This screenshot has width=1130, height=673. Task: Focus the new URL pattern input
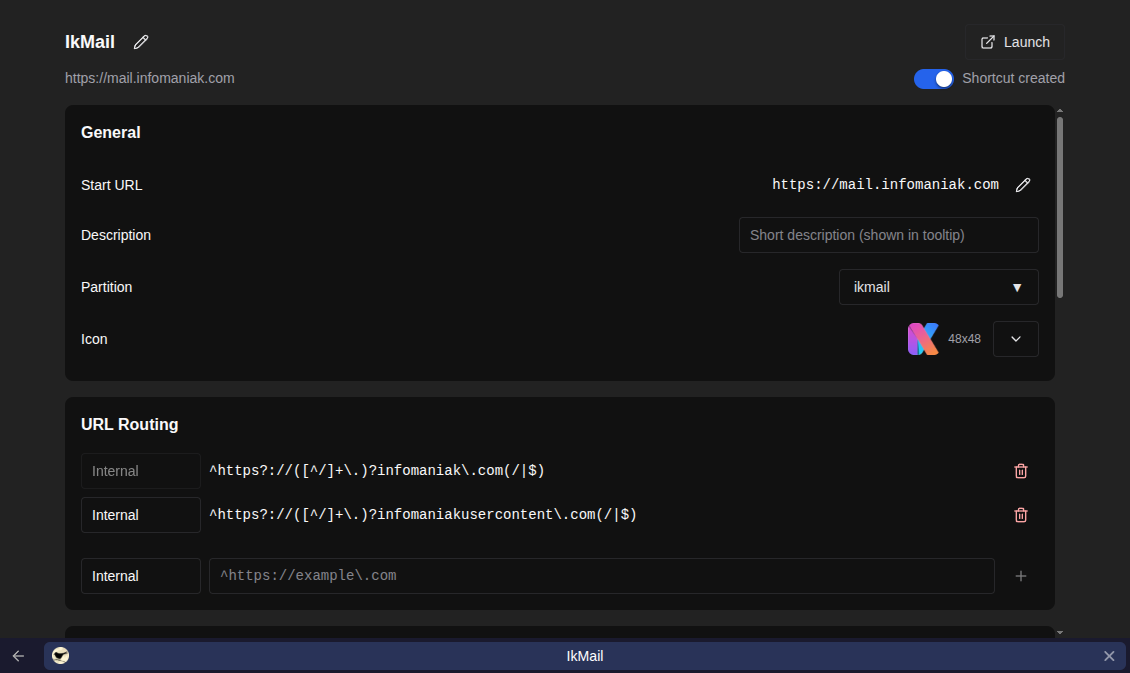602,576
